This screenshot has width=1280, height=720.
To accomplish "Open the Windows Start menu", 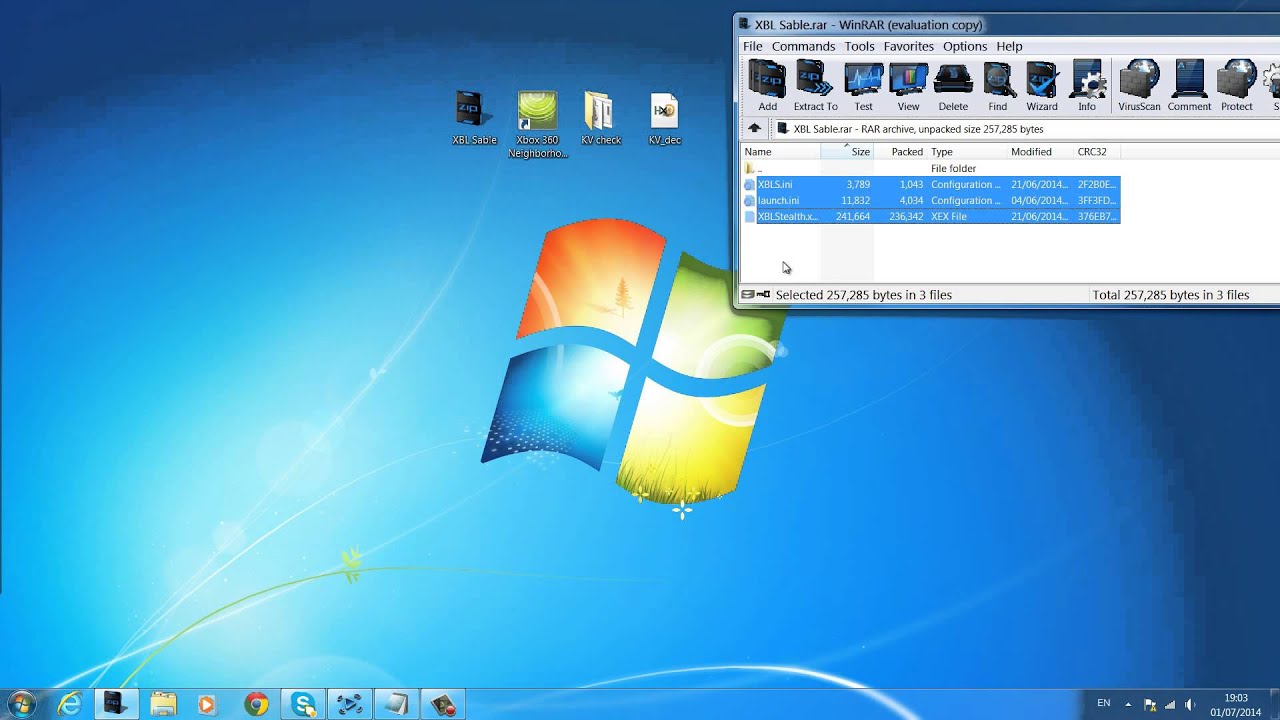I will (21, 704).
